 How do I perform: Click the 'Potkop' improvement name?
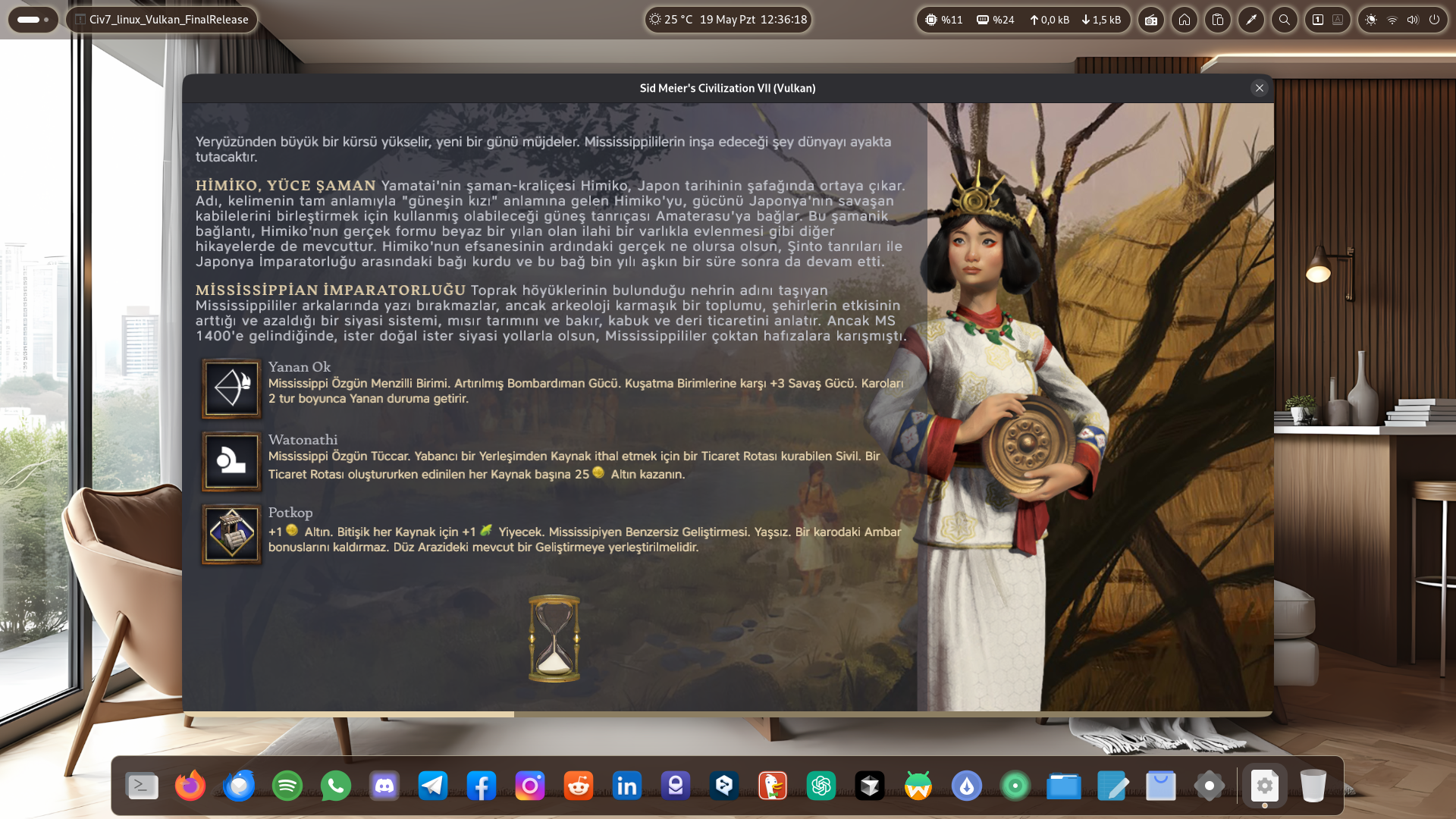(290, 513)
